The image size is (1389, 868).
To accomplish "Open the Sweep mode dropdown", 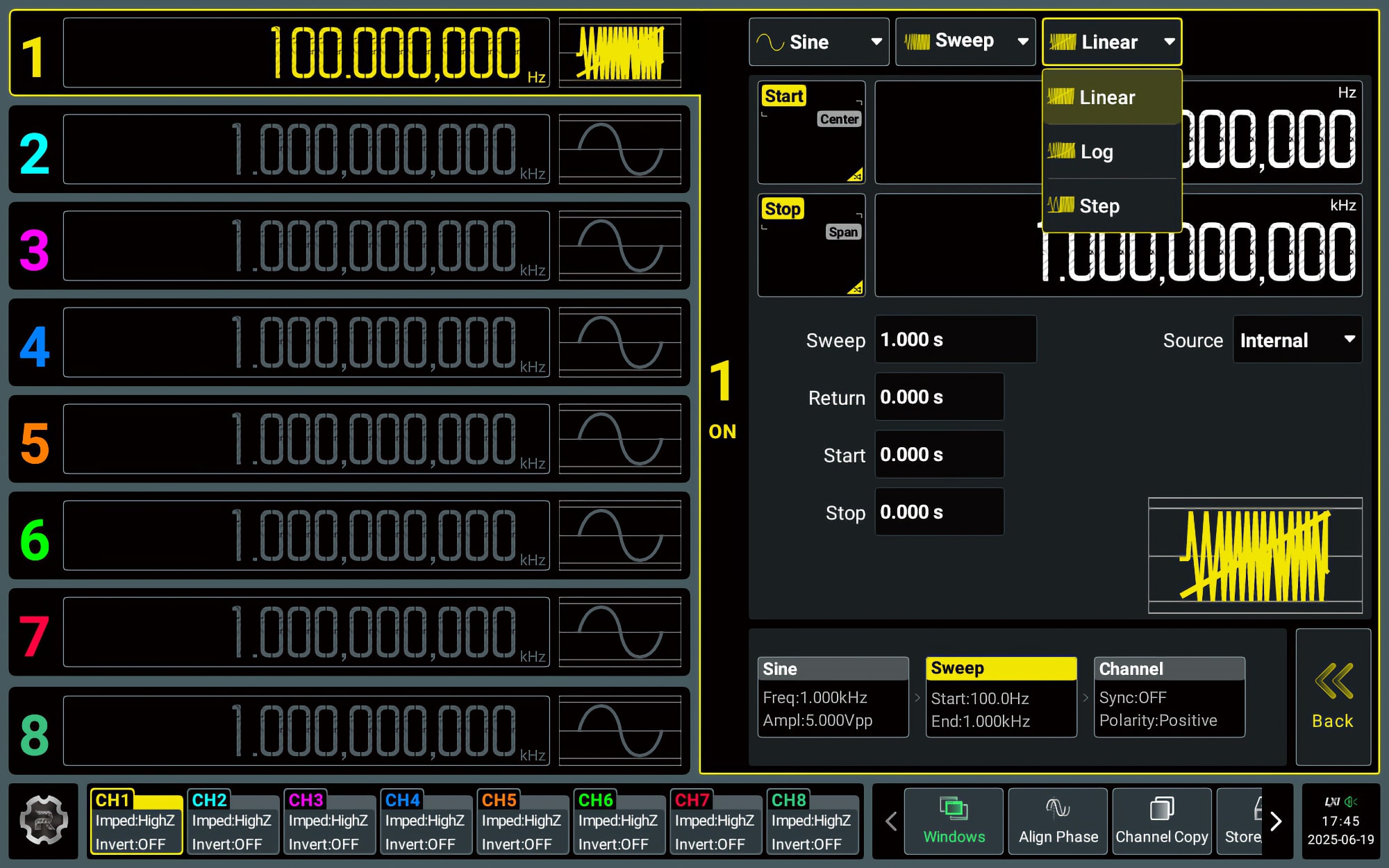I will (x=965, y=42).
